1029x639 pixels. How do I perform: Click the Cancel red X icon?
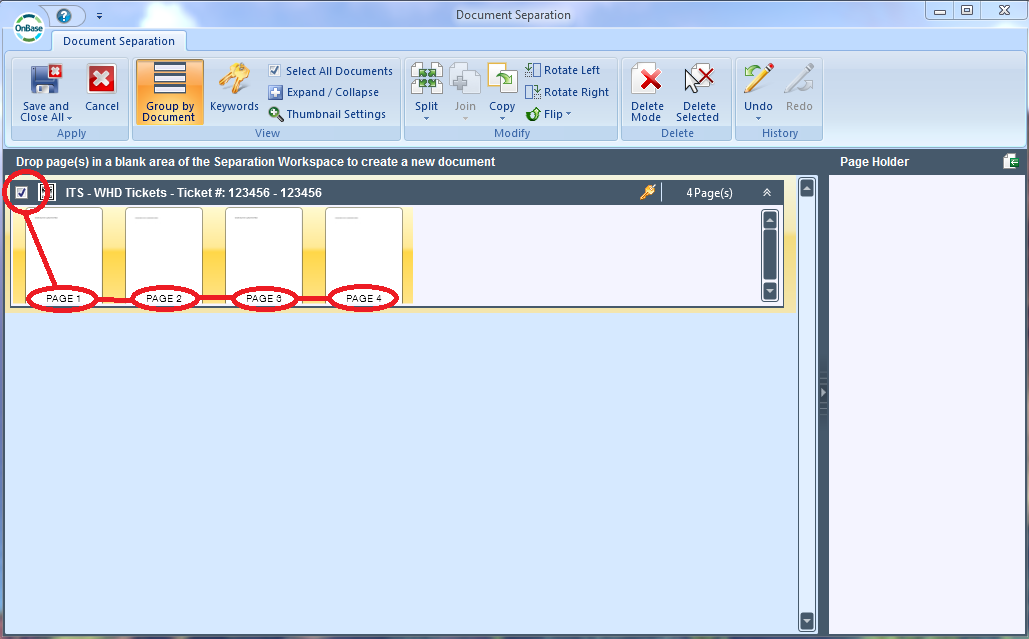(x=102, y=79)
